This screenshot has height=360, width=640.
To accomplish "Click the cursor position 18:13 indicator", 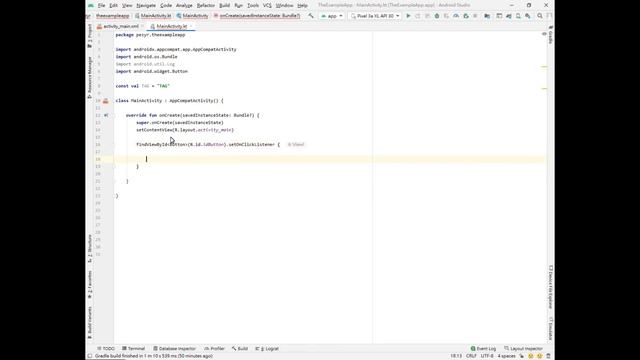I will [x=456, y=356].
